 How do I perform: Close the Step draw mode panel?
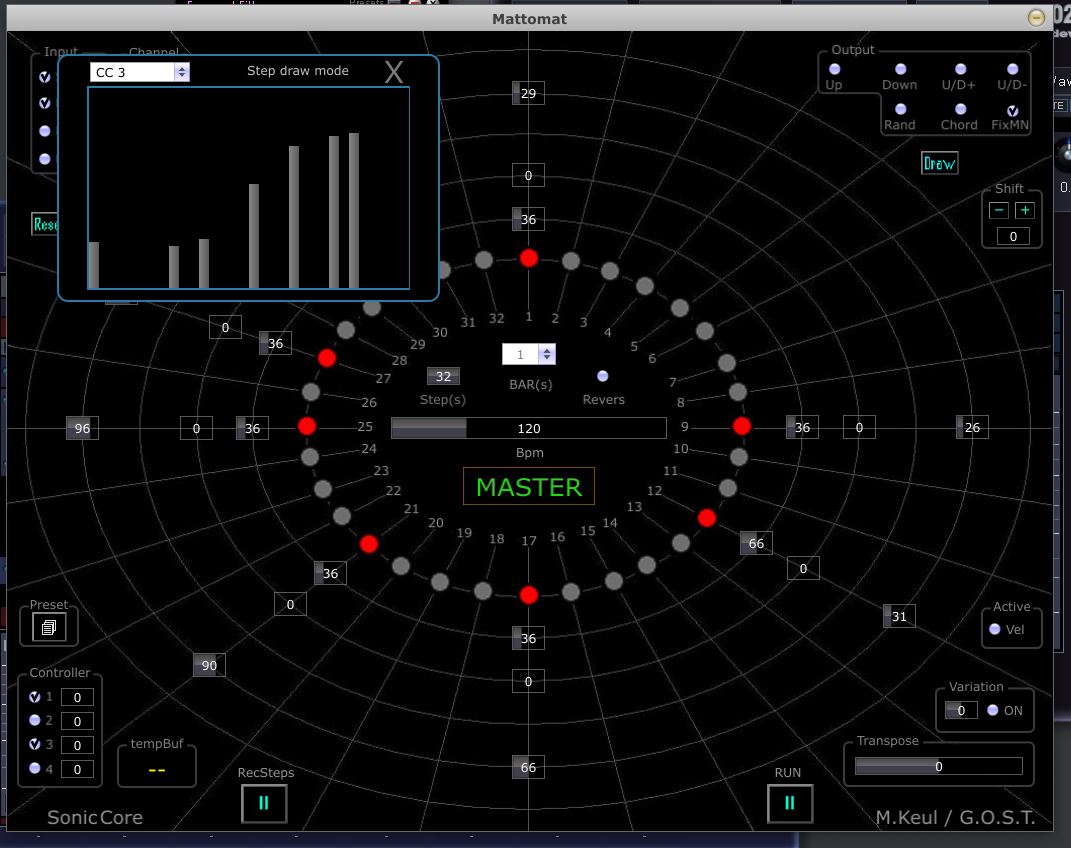pyautogui.click(x=394, y=72)
